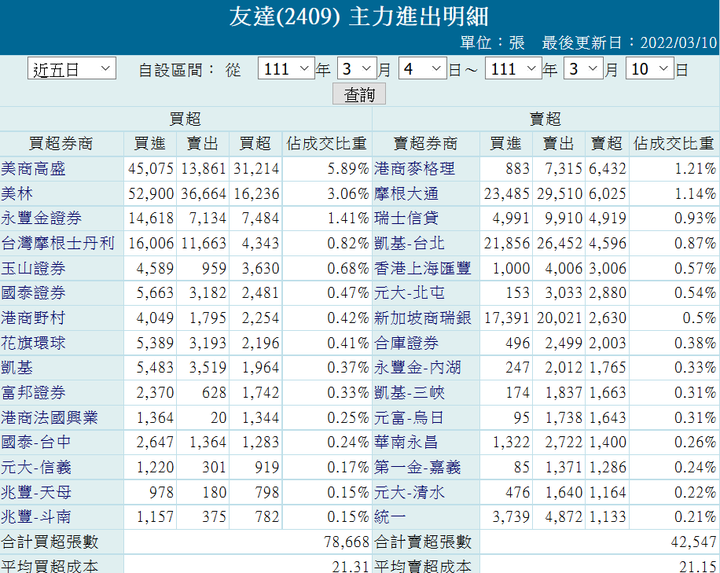Open broker link 瑞士信貸
This screenshot has width=720, height=573.
click(x=406, y=219)
